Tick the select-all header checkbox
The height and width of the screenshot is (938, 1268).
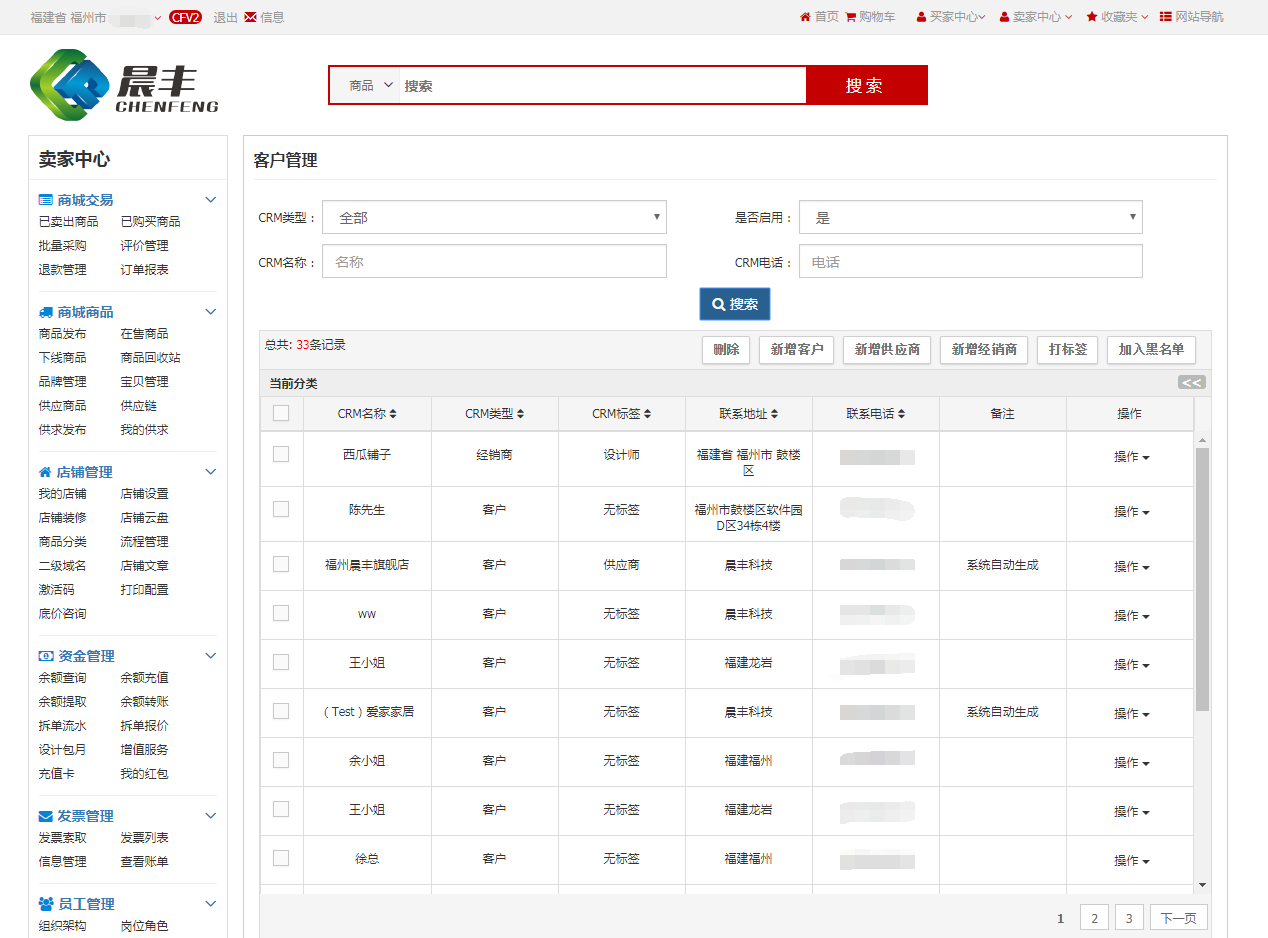[x=281, y=413]
